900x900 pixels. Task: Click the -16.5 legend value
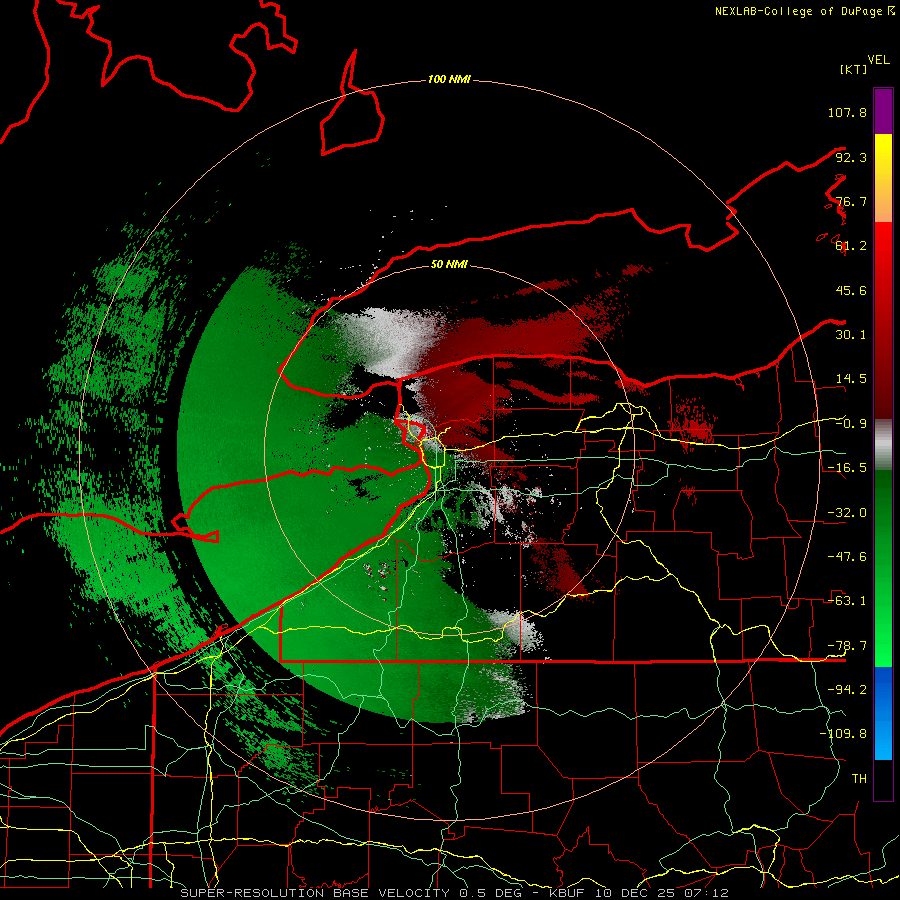[847, 468]
